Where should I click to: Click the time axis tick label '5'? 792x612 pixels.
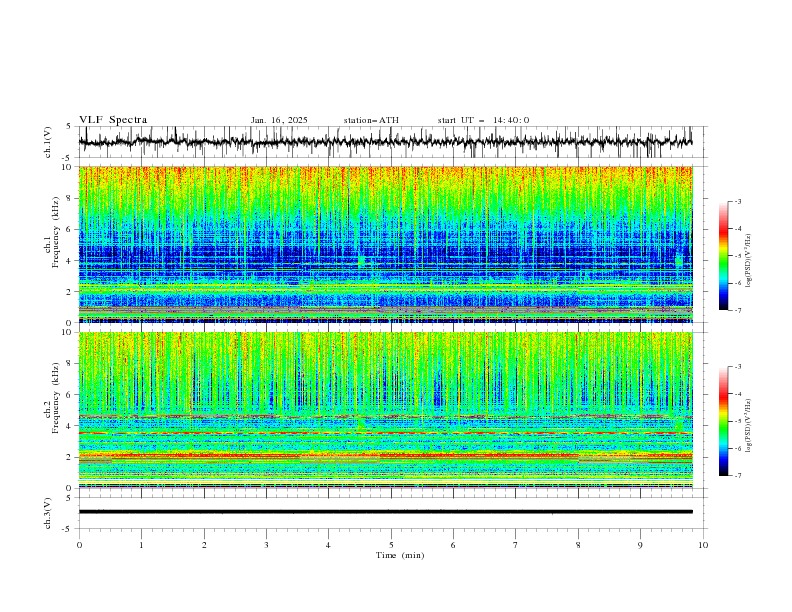pyautogui.click(x=391, y=545)
